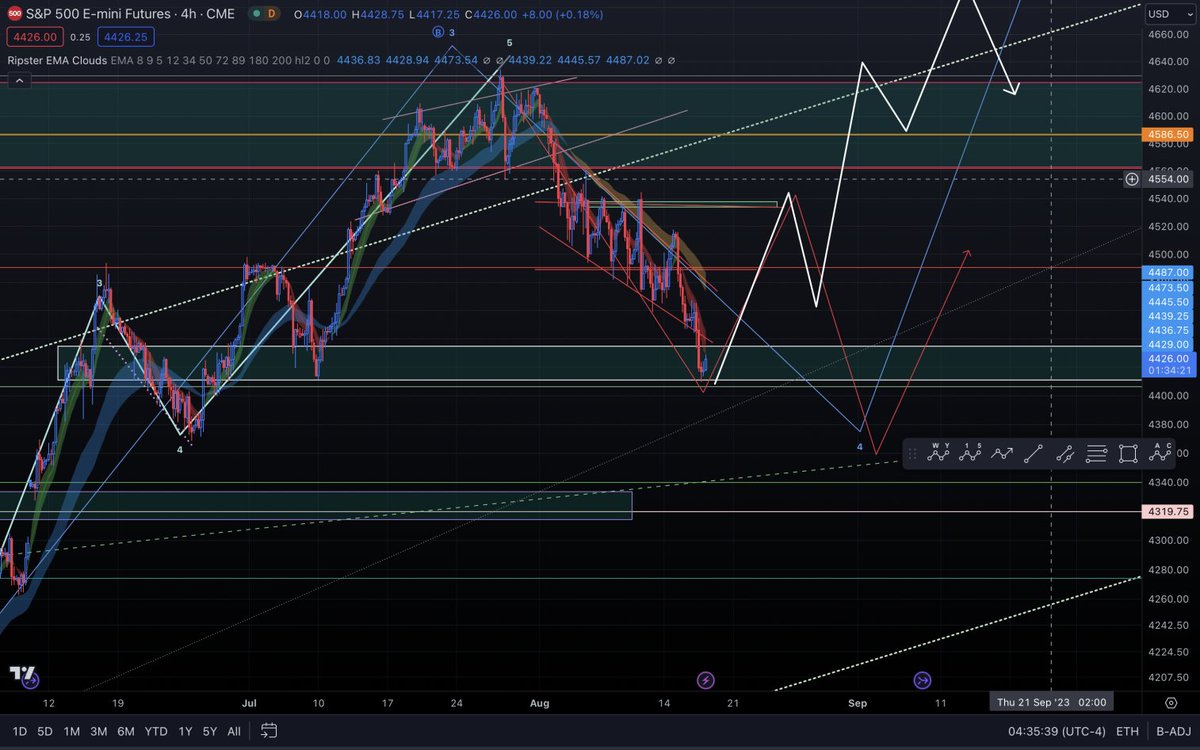Open chart settings gear below price axis
Screen dimensions: 1200x750
coord(1171,704)
